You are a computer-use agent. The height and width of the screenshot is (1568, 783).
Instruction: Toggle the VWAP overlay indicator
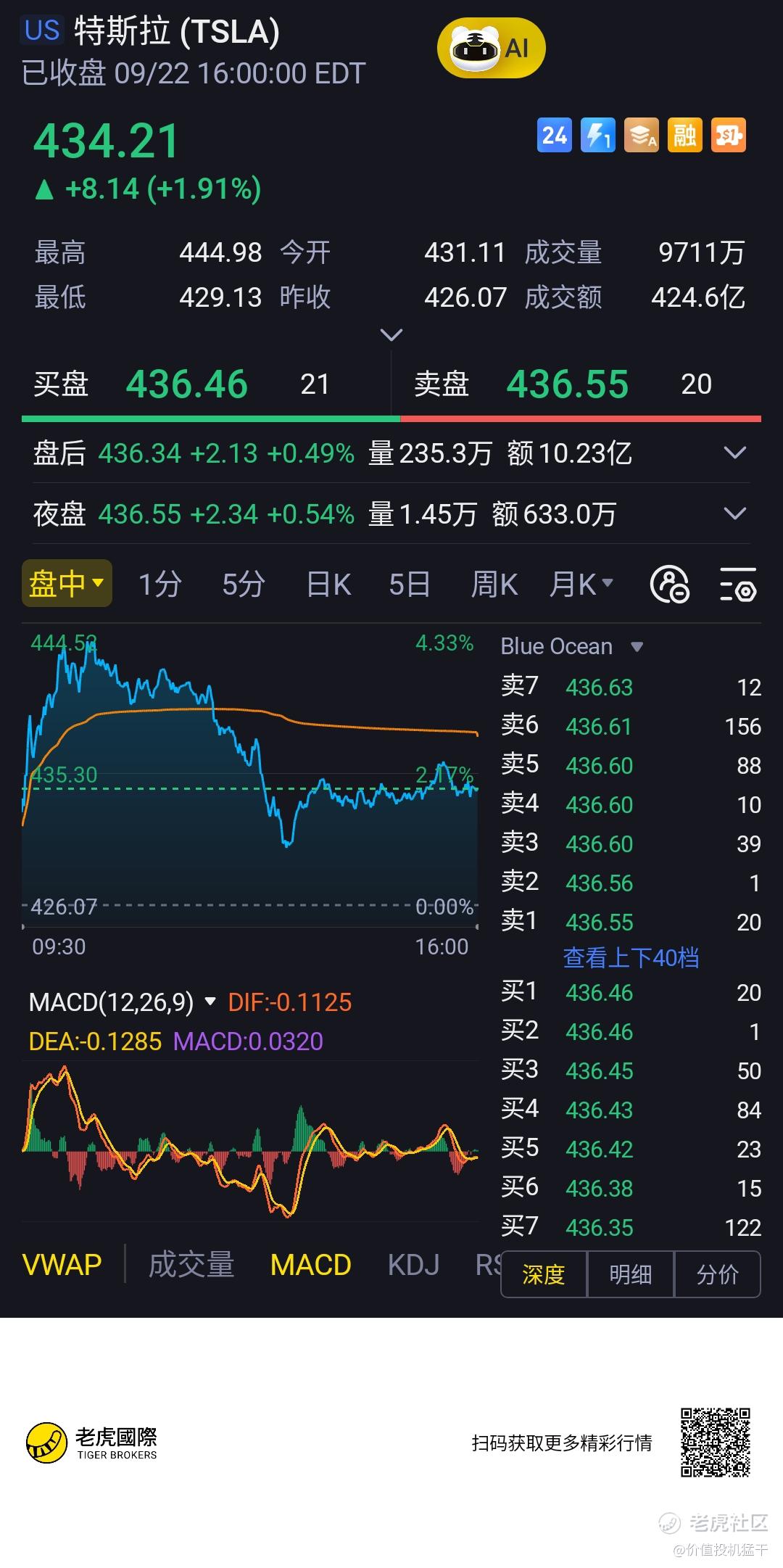coord(62,1265)
